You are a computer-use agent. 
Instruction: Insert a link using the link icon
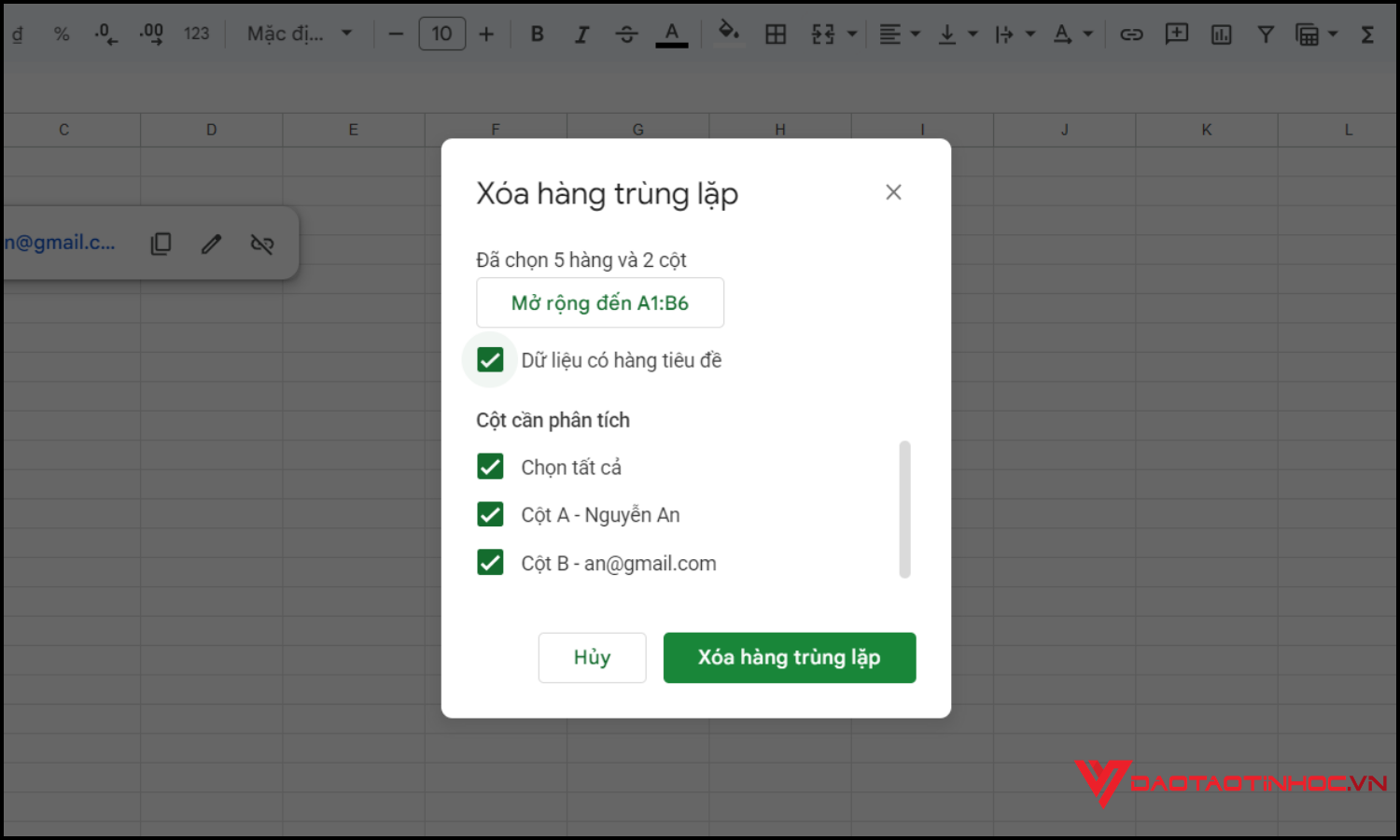click(1131, 34)
